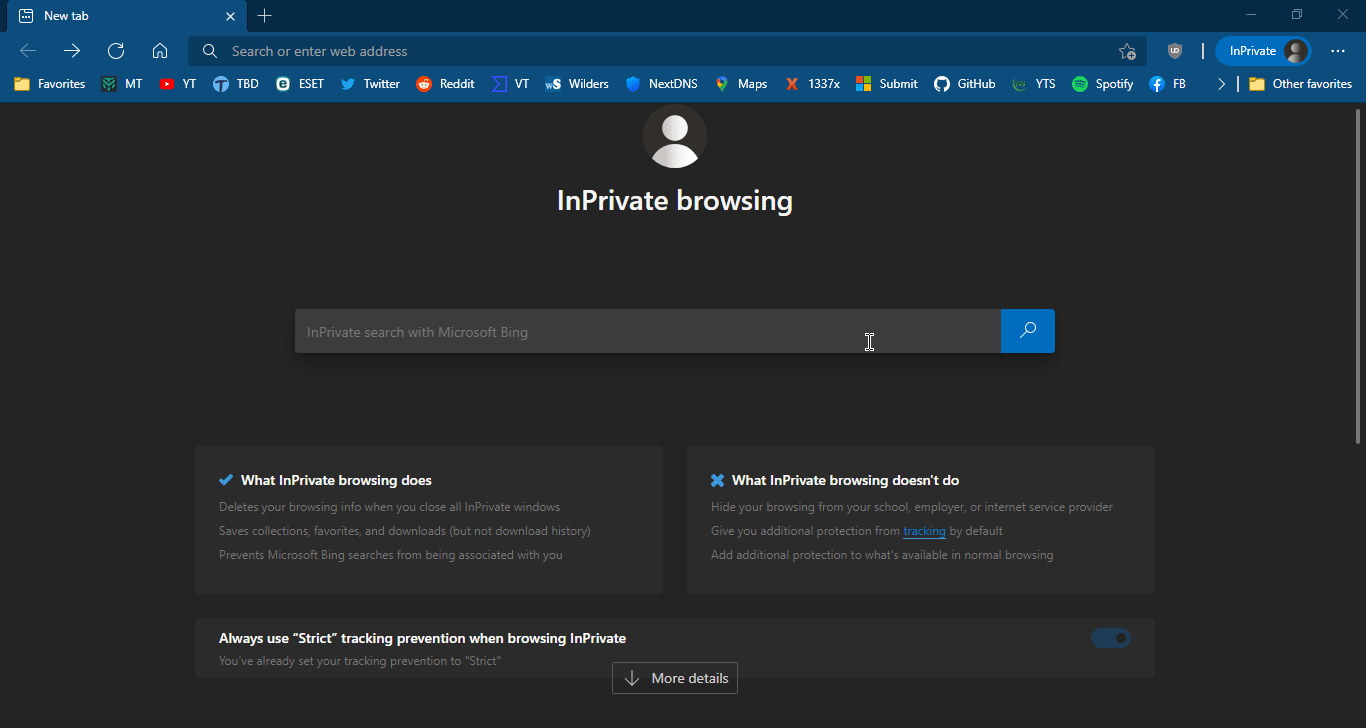
Task: Add page to favorites with the star icon
Action: coord(1127,51)
